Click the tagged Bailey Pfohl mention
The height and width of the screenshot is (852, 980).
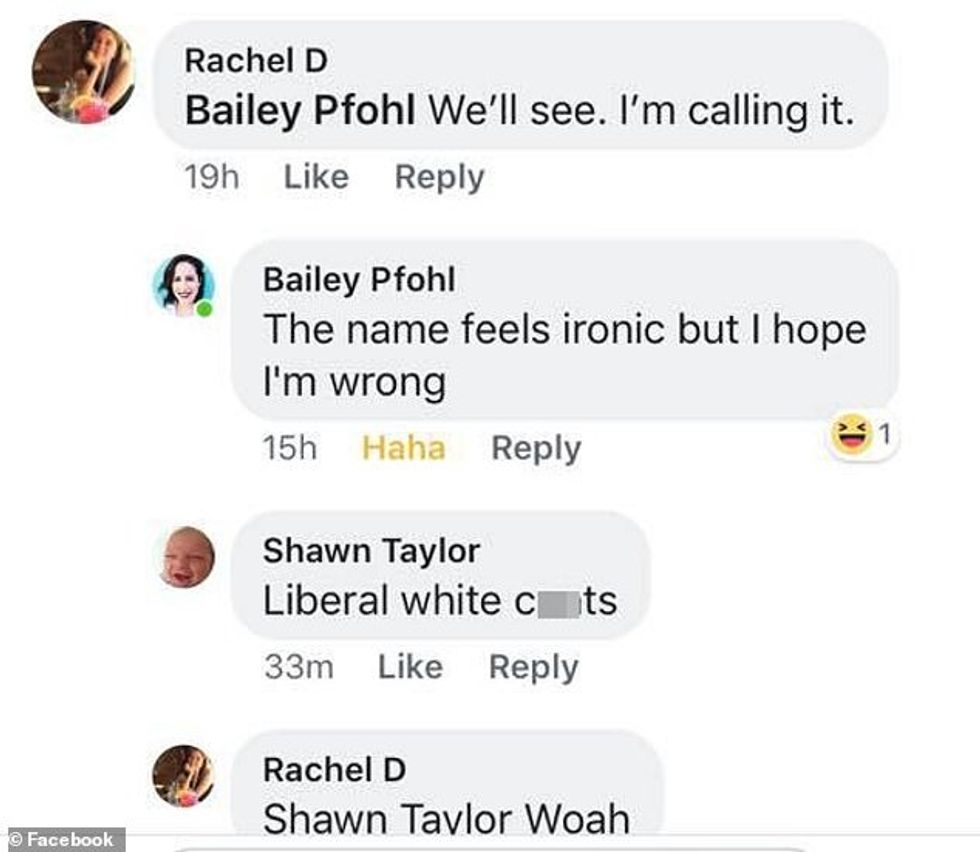(x=300, y=111)
